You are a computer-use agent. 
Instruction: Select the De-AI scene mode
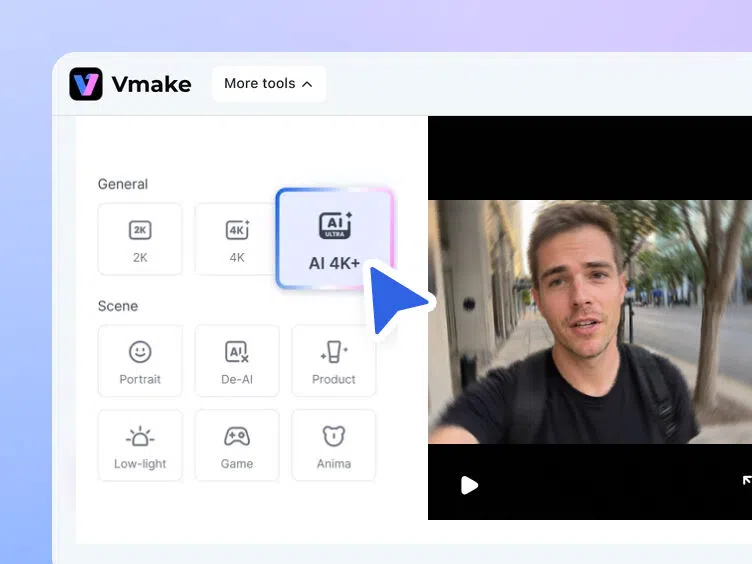pos(237,361)
